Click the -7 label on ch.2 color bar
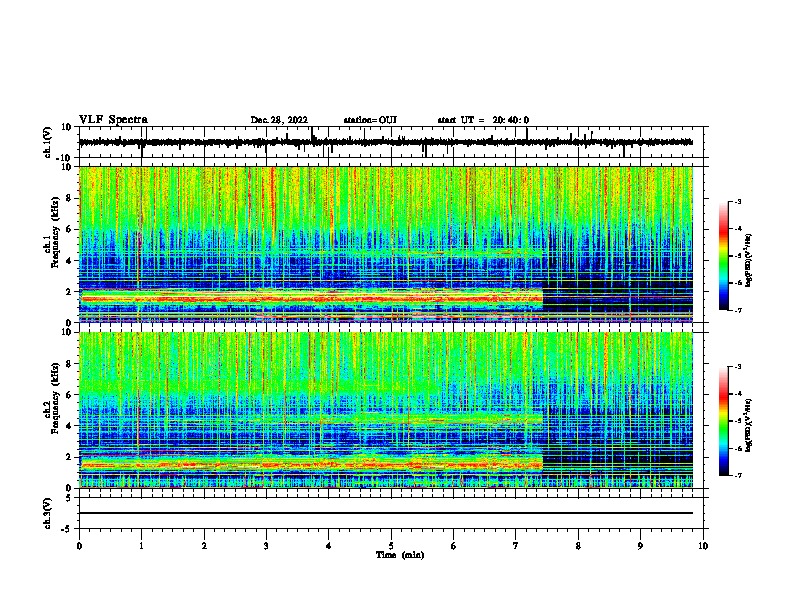The height and width of the screenshot is (612, 792). tap(737, 475)
